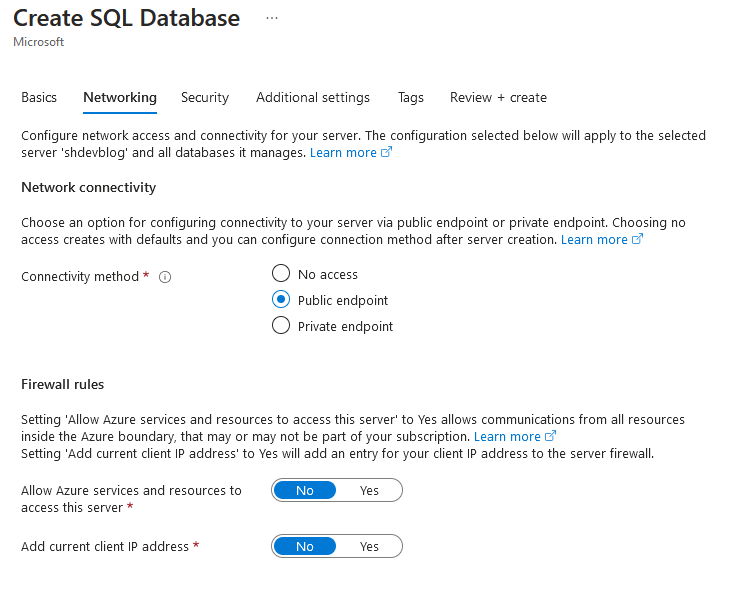Click the Allow Azure services and resources label
The image size is (731, 589).
coord(131,499)
